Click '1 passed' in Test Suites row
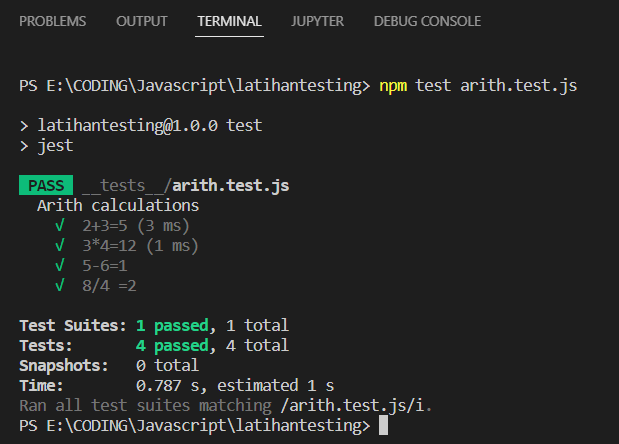This screenshot has height=444, width=619. [172, 326]
